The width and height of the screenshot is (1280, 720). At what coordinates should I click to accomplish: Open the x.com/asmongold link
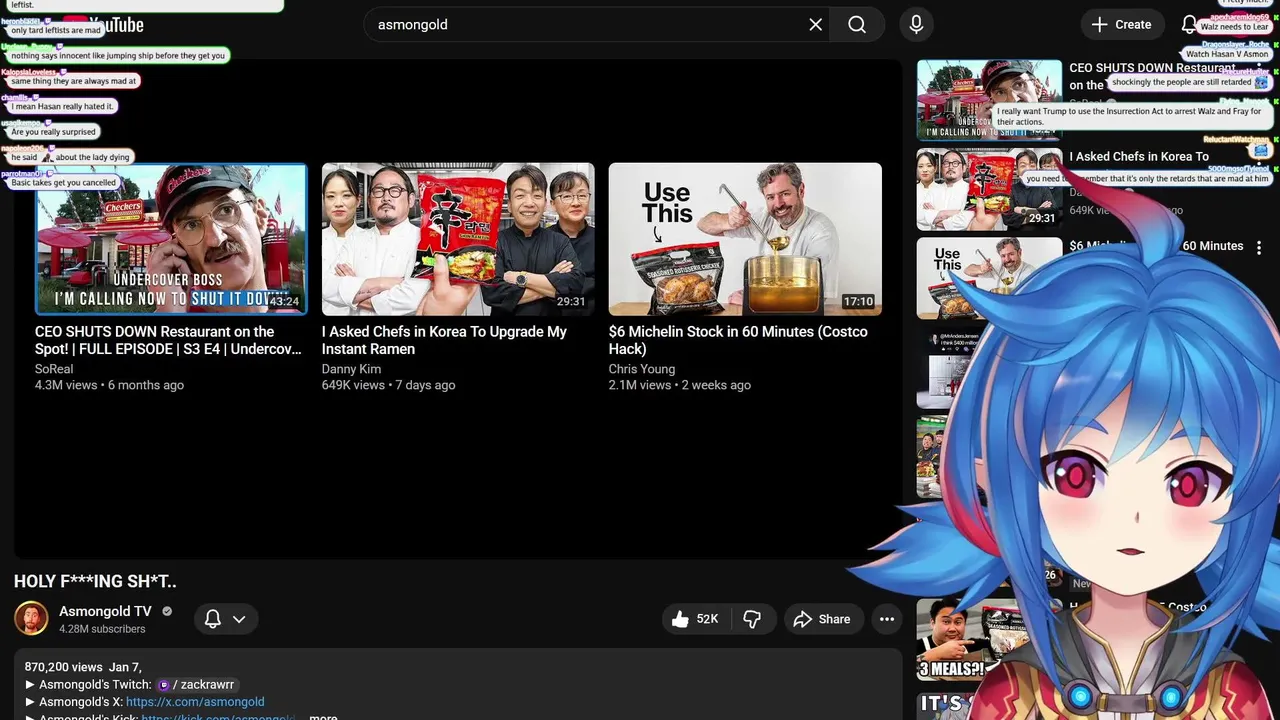tap(195, 702)
